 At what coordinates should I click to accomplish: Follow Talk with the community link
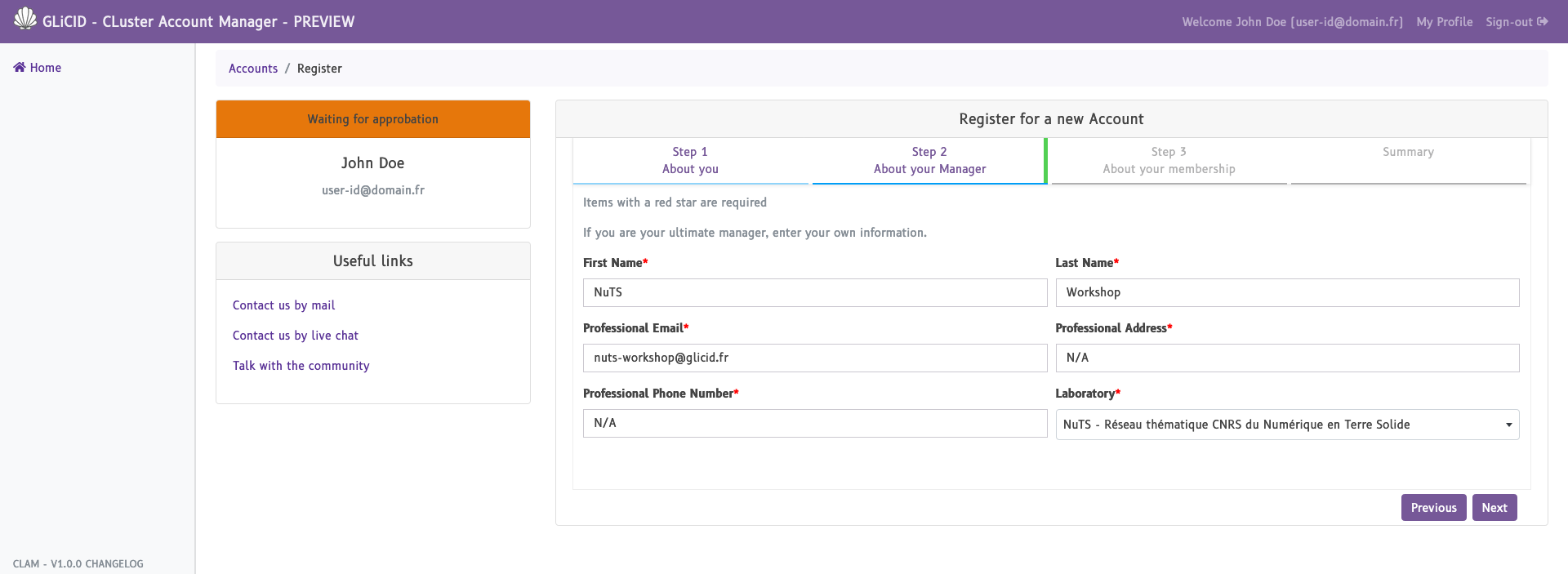(301, 366)
